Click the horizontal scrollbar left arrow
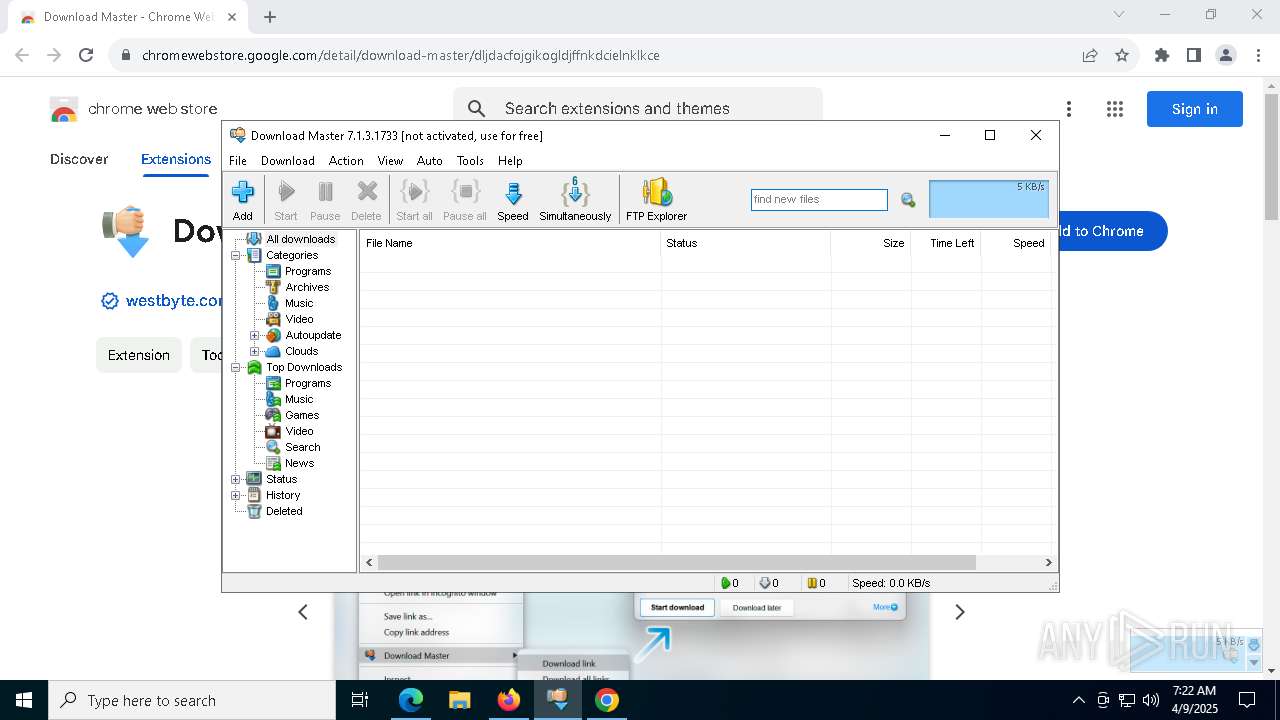 click(369, 562)
